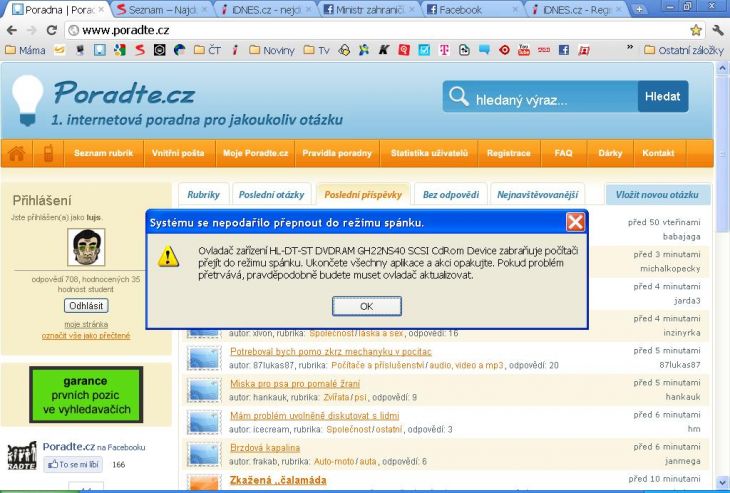Image resolution: width=730 pixels, height=493 pixels.
Task: Open the Chrome wrench settings menu
Action: 718,31
